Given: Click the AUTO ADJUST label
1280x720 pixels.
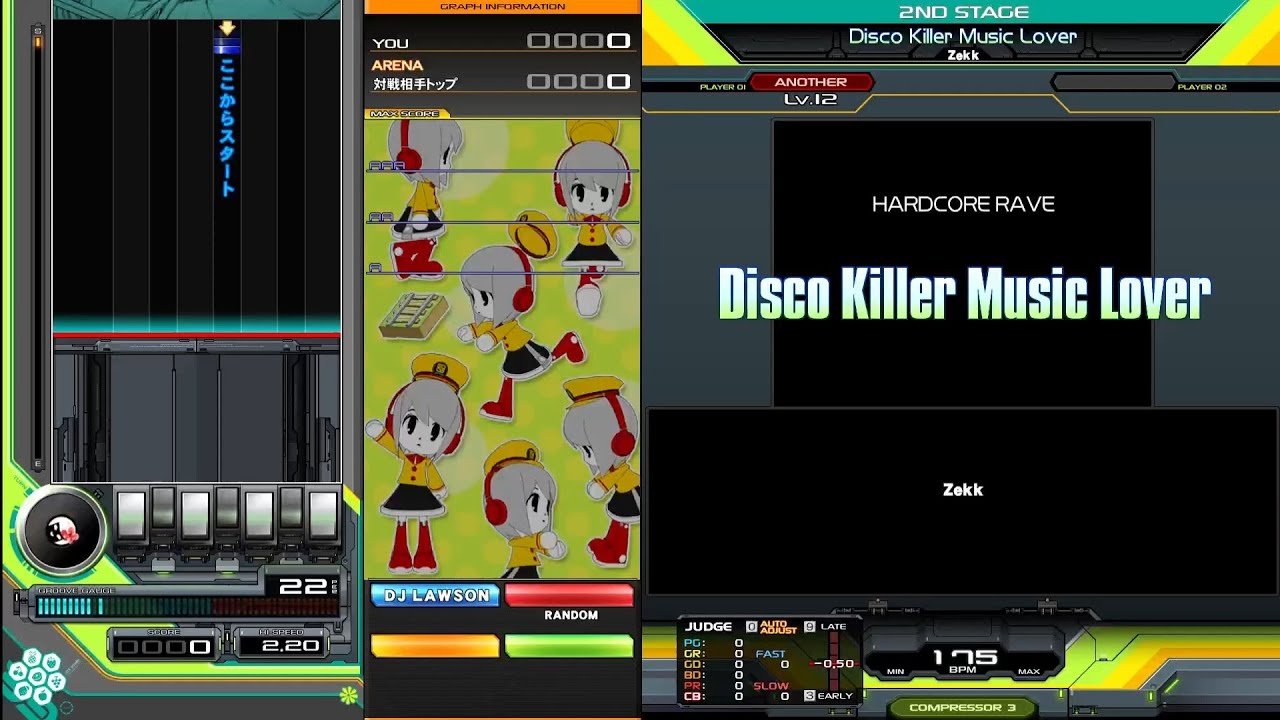Looking at the screenshot, I should coord(779,627).
